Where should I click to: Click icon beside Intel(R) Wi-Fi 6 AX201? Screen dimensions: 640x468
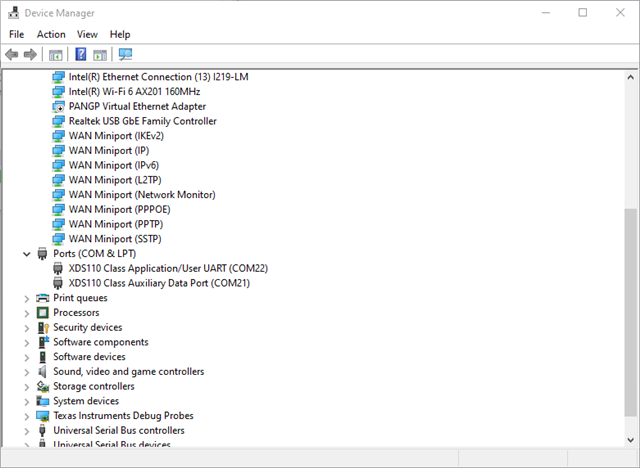click(x=58, y=92)
